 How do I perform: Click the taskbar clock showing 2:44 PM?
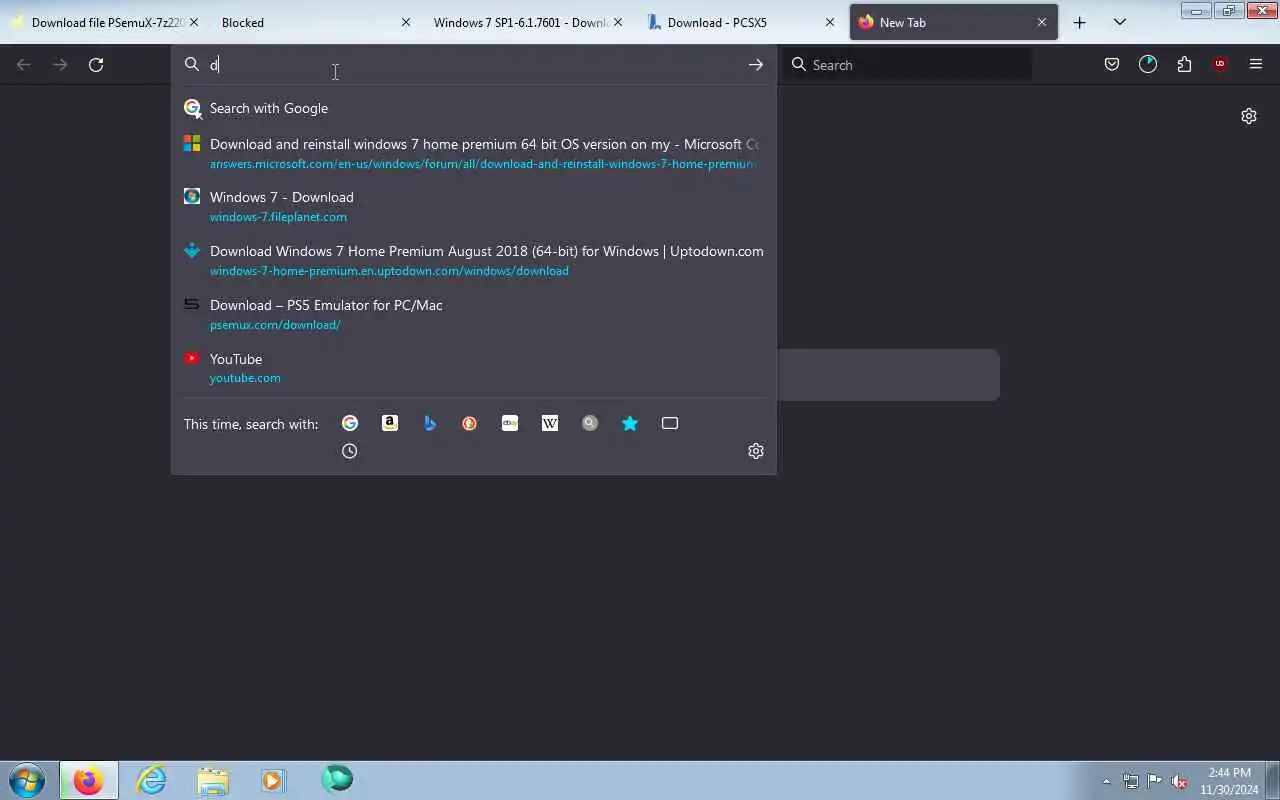tap(1229, 781)
